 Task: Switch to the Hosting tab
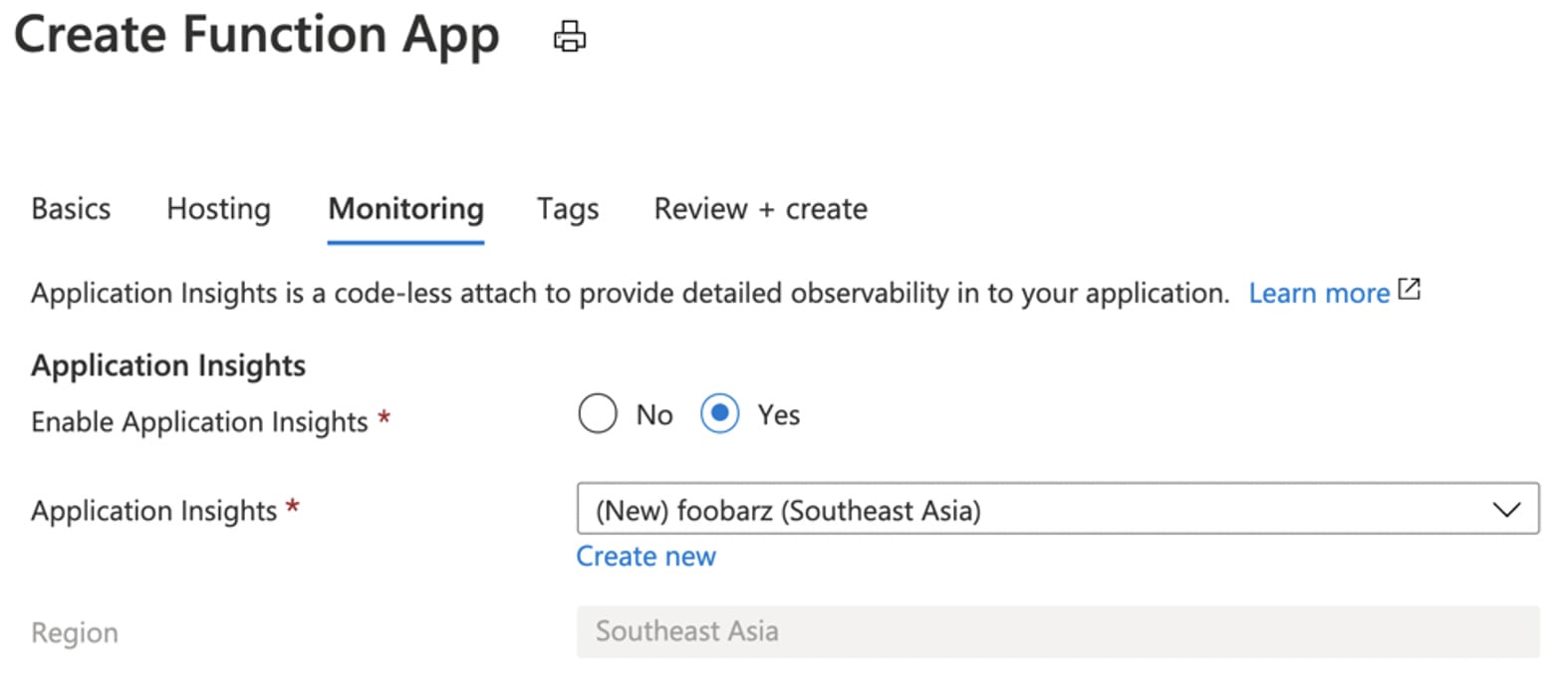coord(218,209)
